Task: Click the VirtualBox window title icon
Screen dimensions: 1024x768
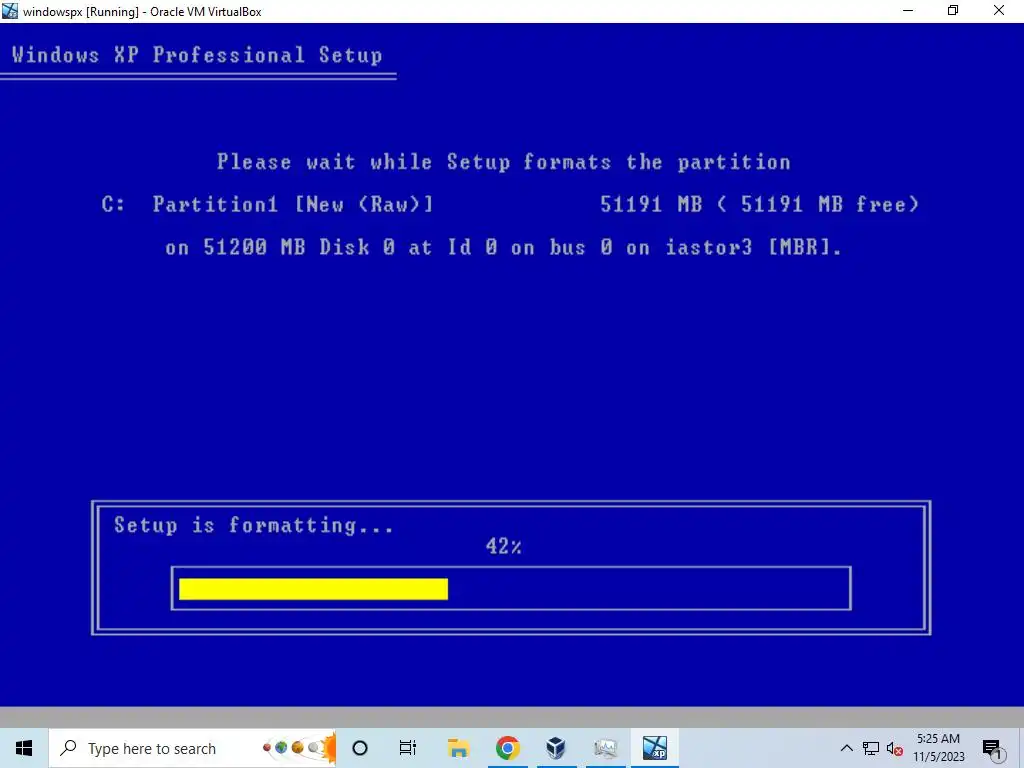Action: [10, 10]
